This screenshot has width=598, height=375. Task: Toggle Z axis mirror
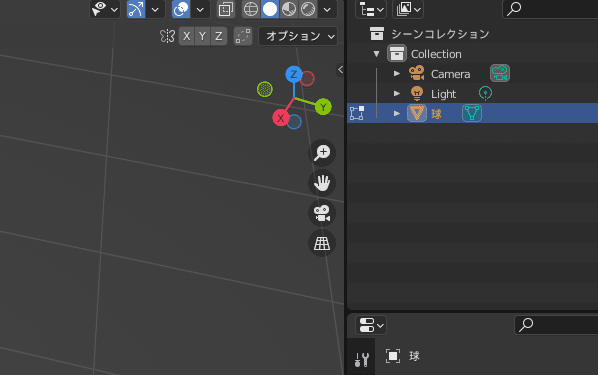219,36
